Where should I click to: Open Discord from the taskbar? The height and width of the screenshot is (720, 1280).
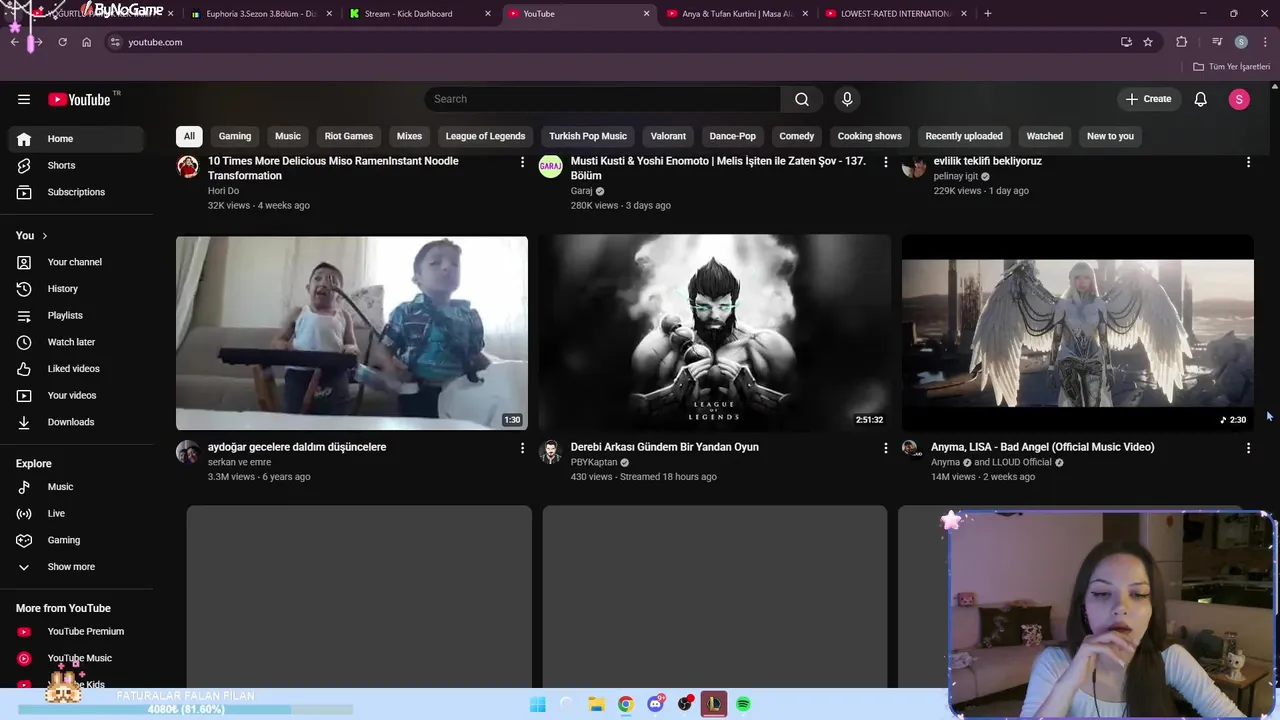655,704
